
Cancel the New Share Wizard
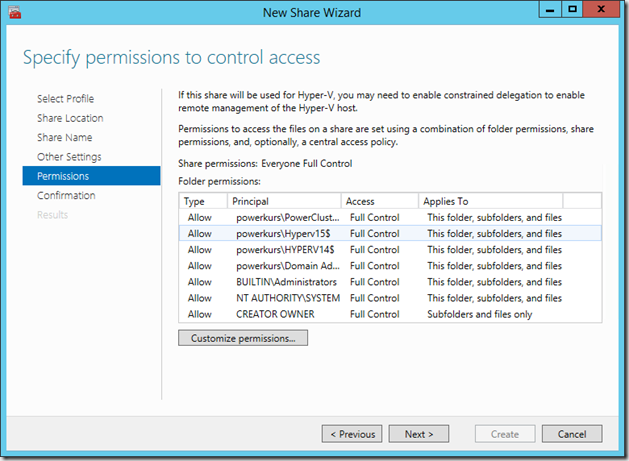(x=571, y=434)
